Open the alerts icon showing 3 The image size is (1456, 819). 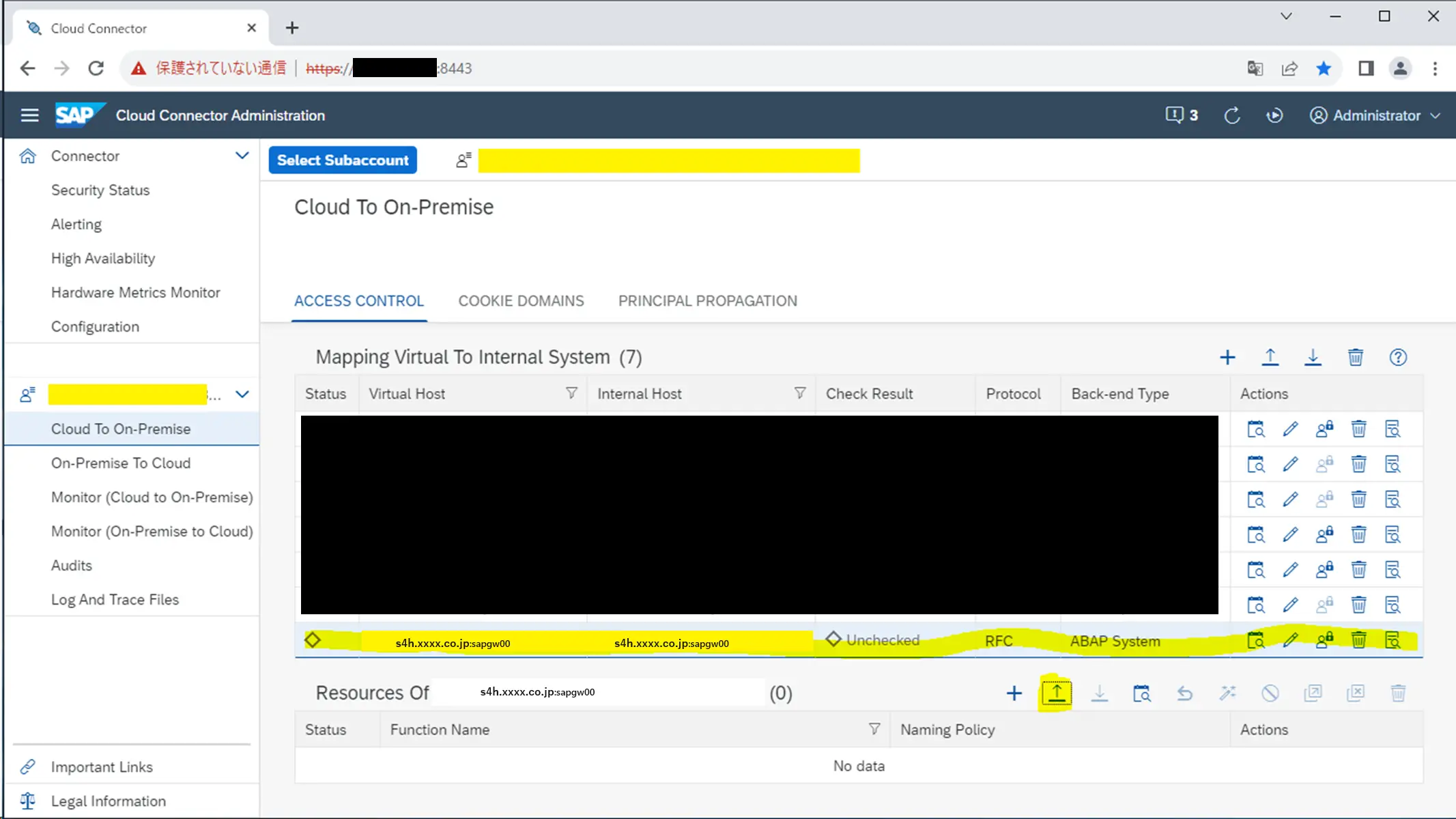point(1182,115)
